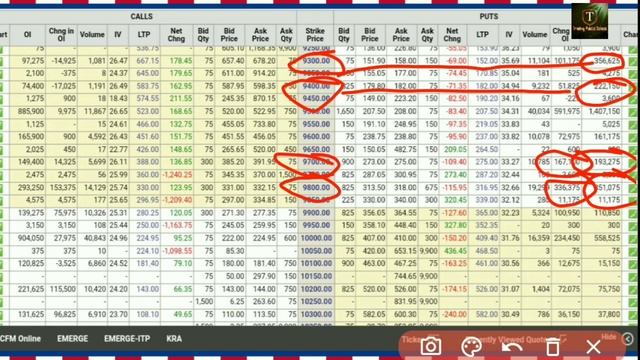Click puts LTP 409.40 for 10000 strike

[487, 238]
